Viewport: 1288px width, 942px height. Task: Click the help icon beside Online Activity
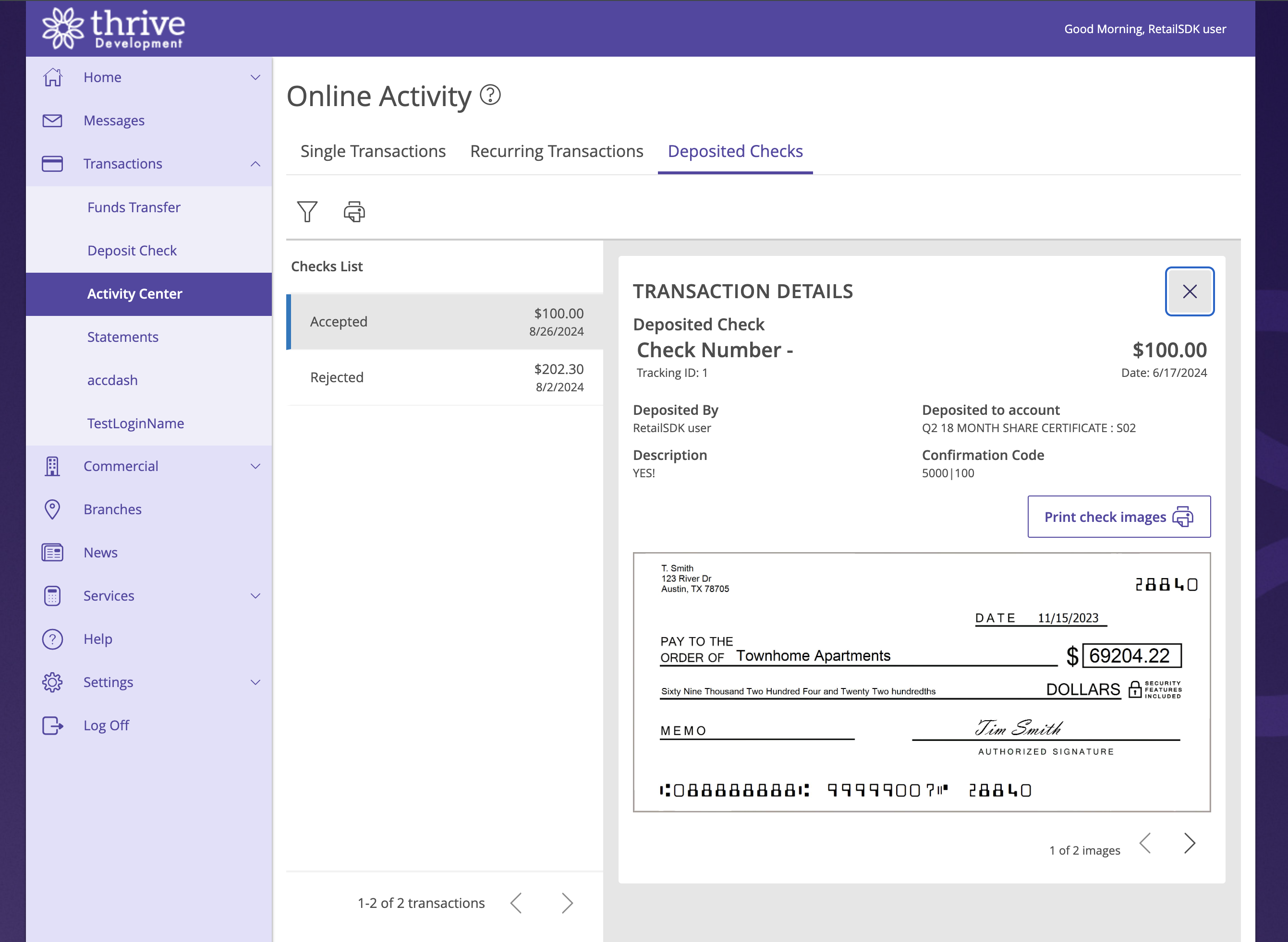490,95
